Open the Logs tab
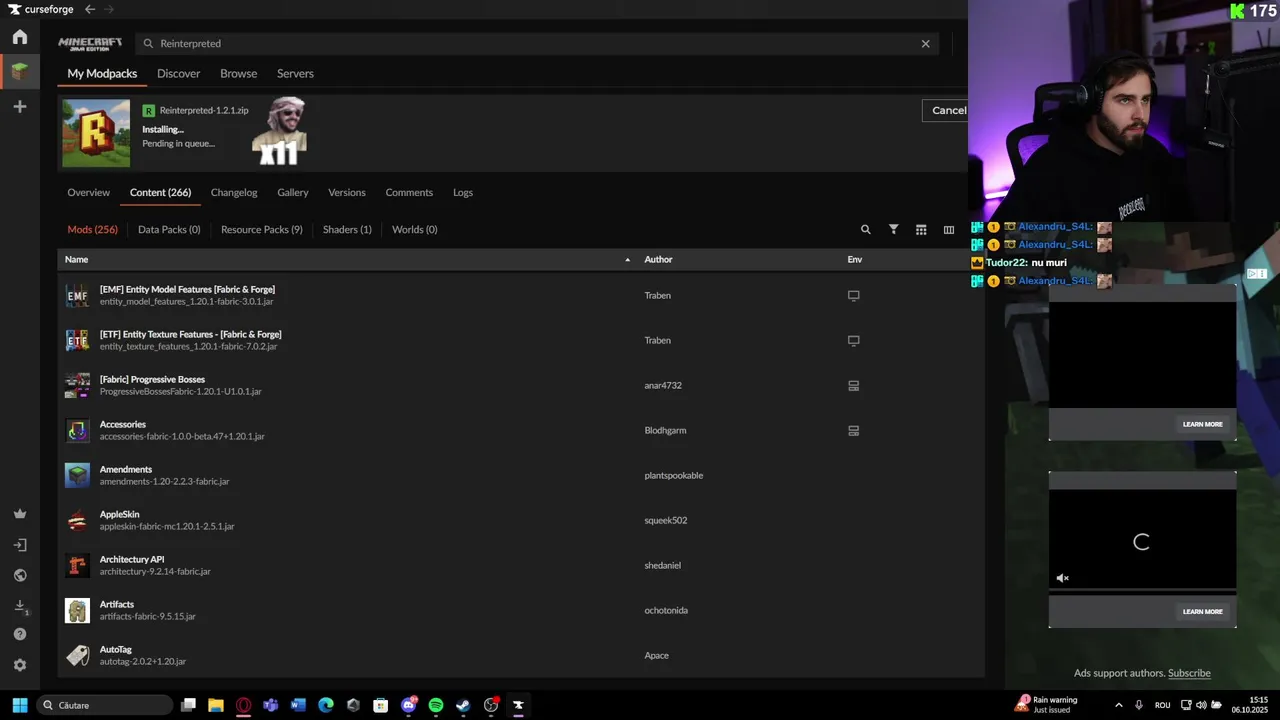Screen dimensions: 1280x720 [x=463, y=193]
